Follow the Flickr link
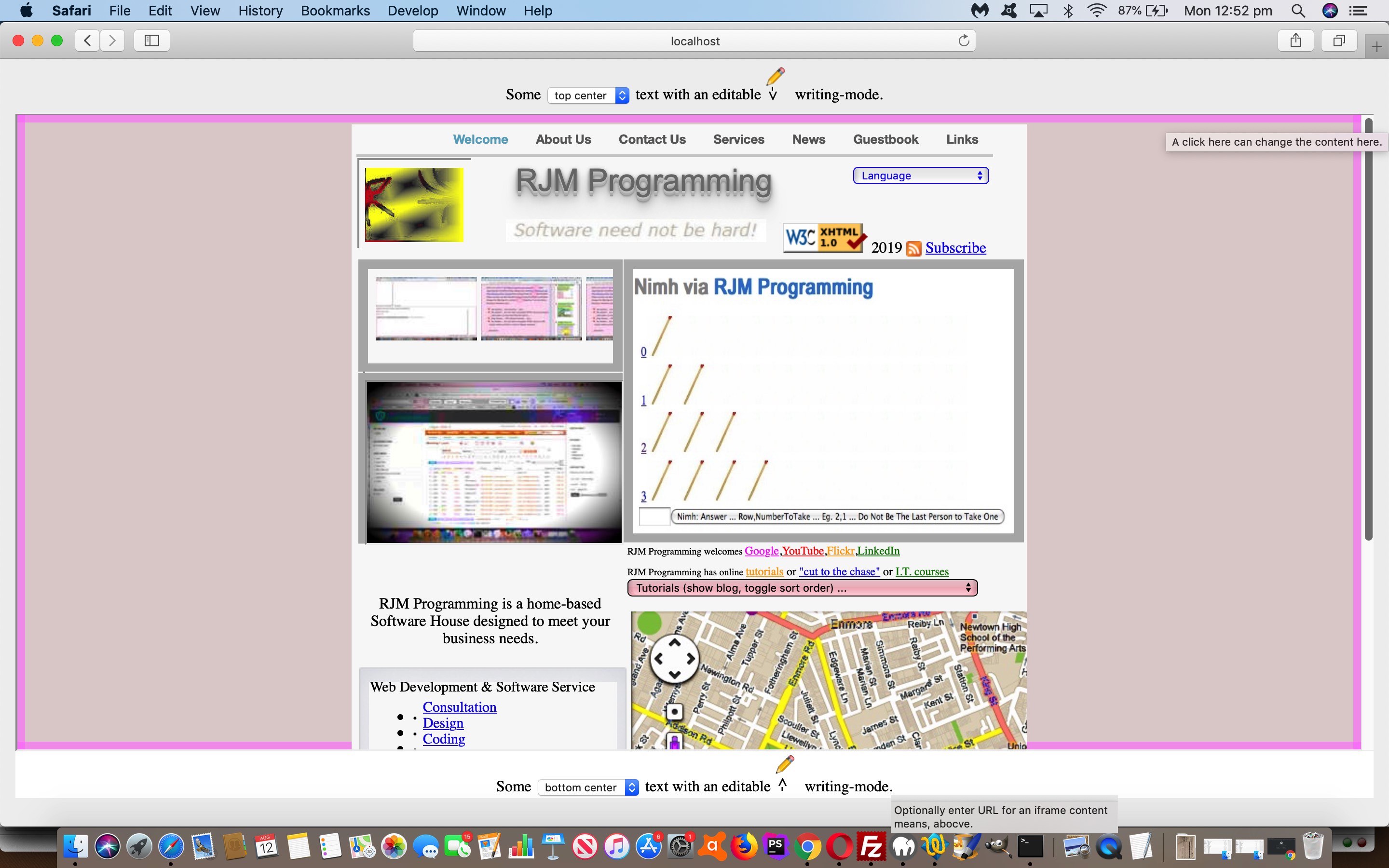 coord(840,551)
